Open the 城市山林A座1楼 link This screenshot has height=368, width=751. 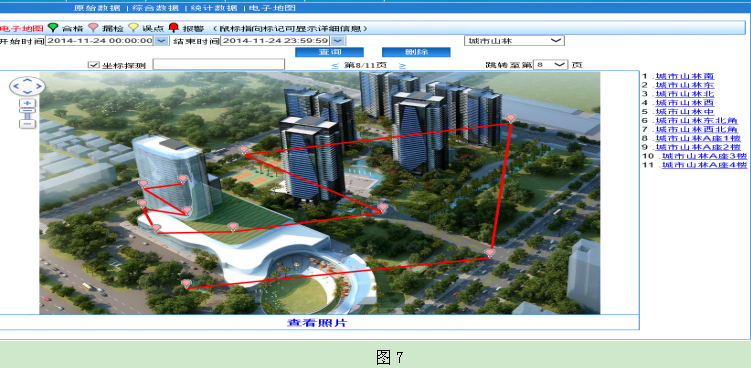[x=697, y=138]
